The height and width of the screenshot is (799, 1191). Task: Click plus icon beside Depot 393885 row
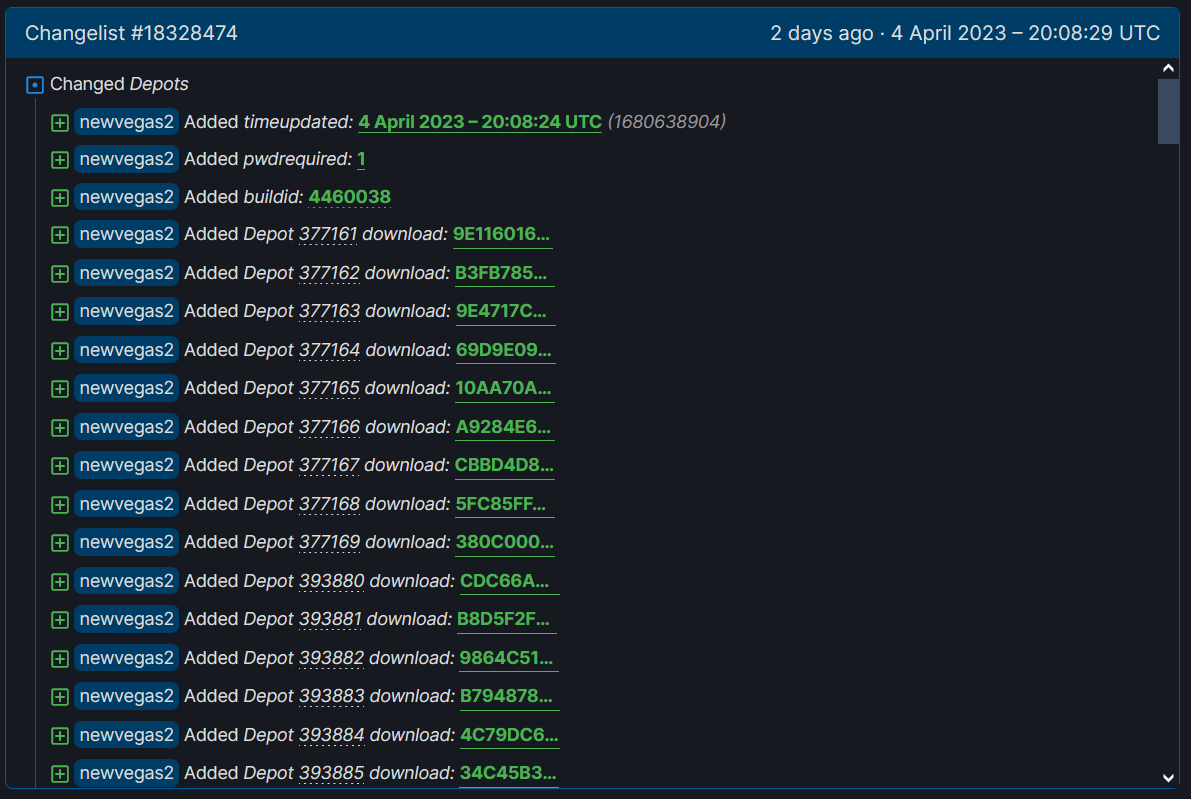click(x=60, y=773)
